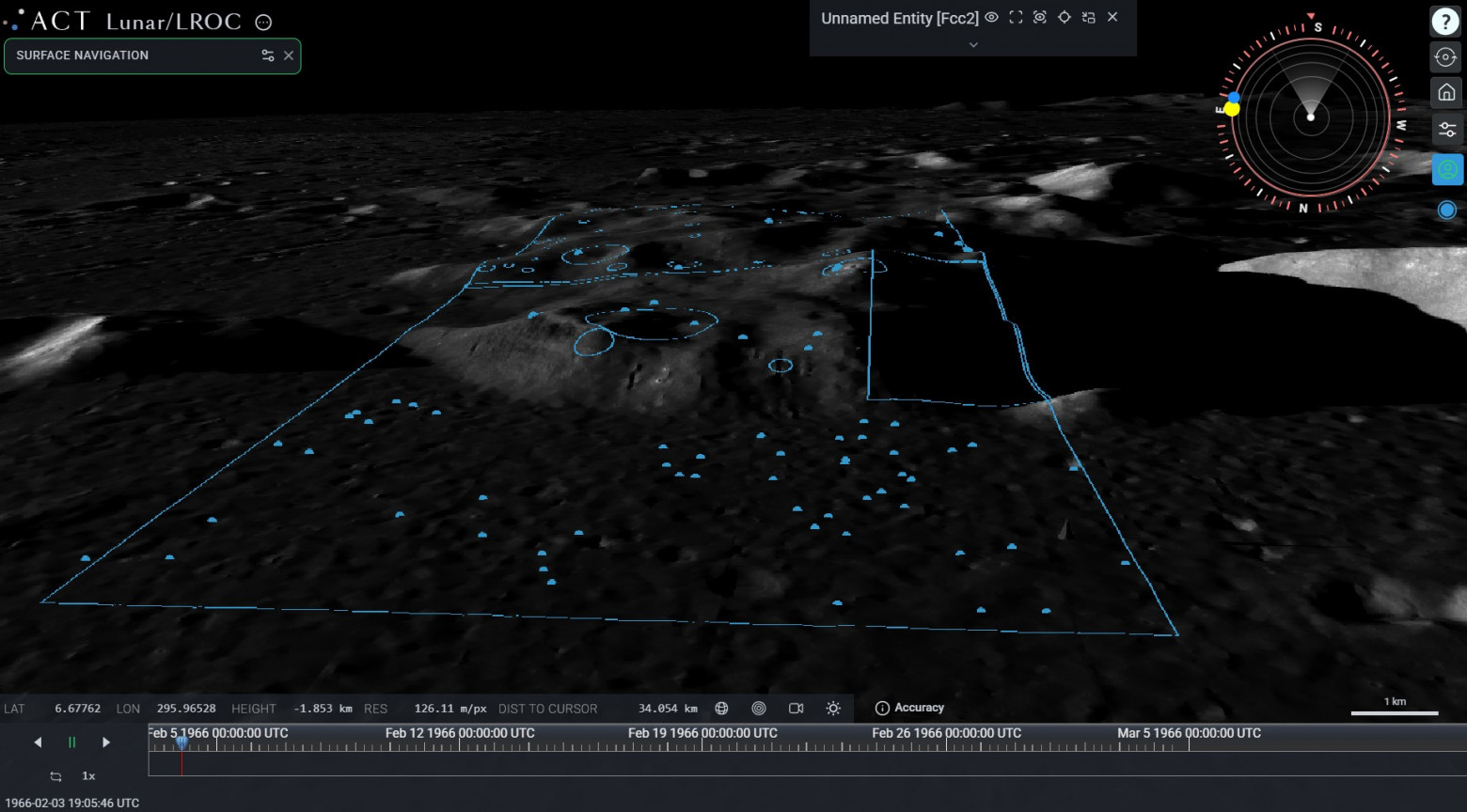Open the Accuracy info button
The width and height of the screenshot is (1467, 812).
point(909,709)
